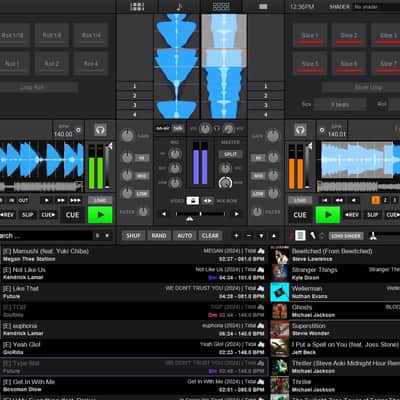400x400 pixels.
Task: Toggle the mic on-air button
Action: tap(163, 128)
